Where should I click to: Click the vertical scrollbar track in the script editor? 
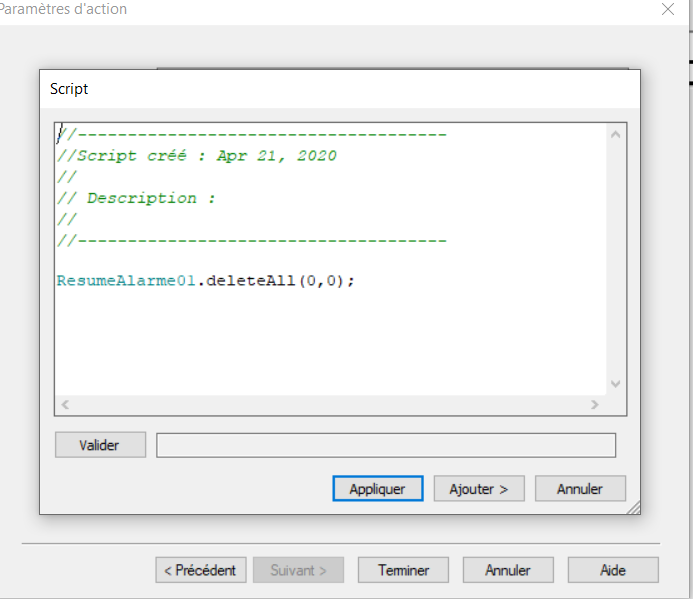click(x=615, y=260)
